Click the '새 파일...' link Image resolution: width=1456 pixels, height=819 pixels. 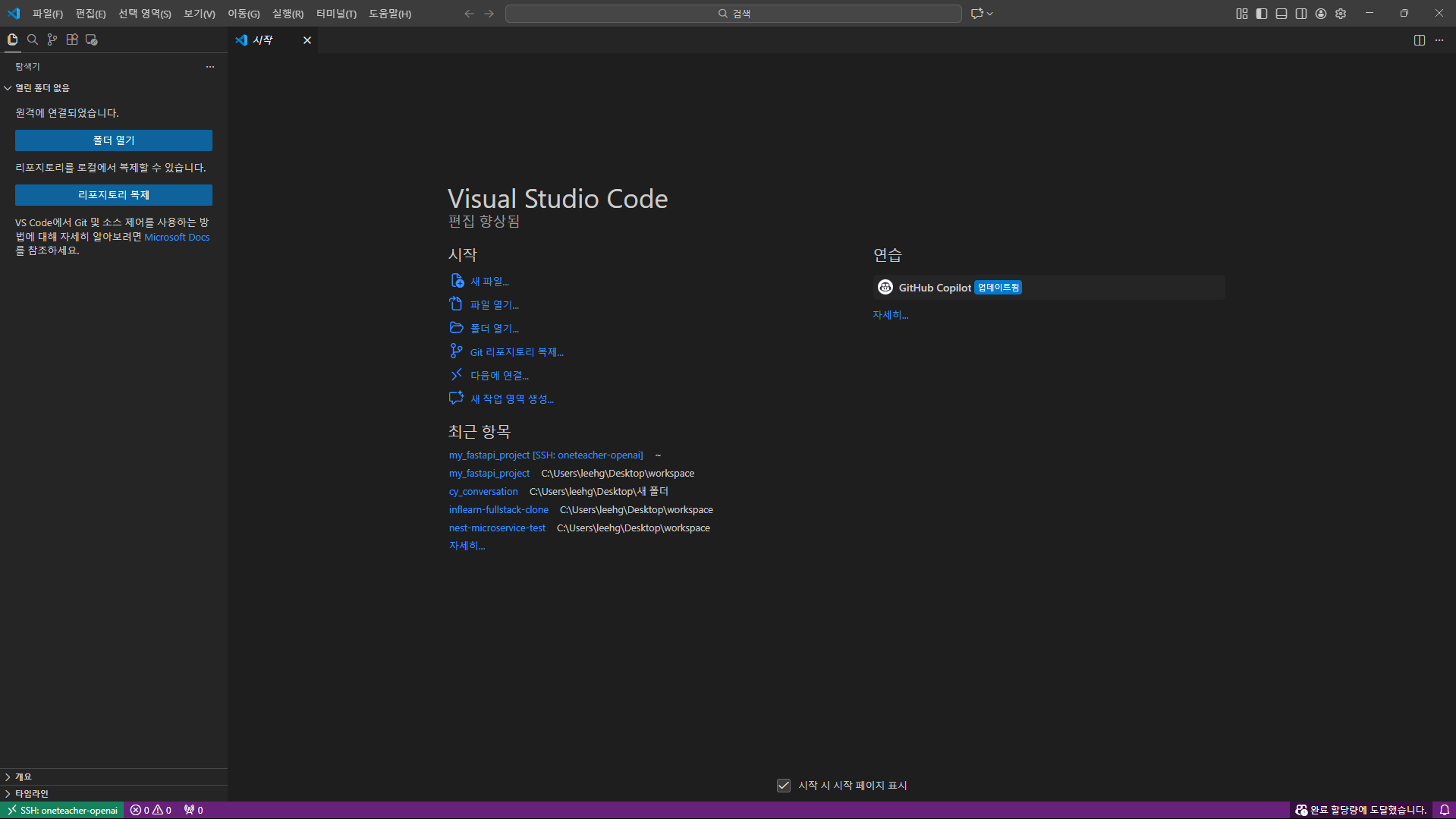(489, 282)
